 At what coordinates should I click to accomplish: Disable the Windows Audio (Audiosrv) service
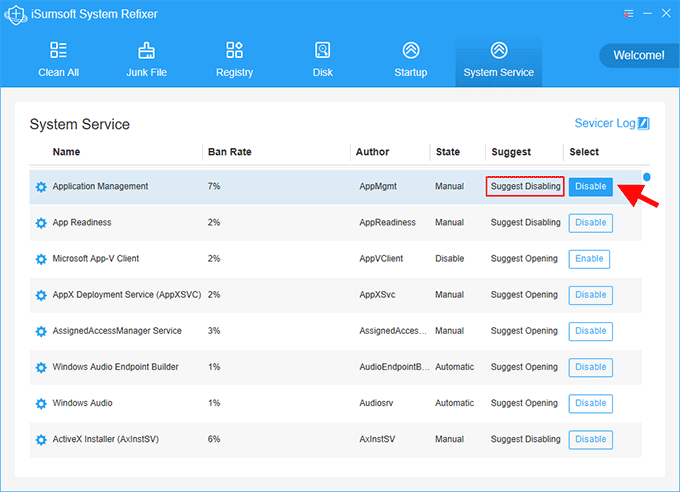(x=591, y=403)
